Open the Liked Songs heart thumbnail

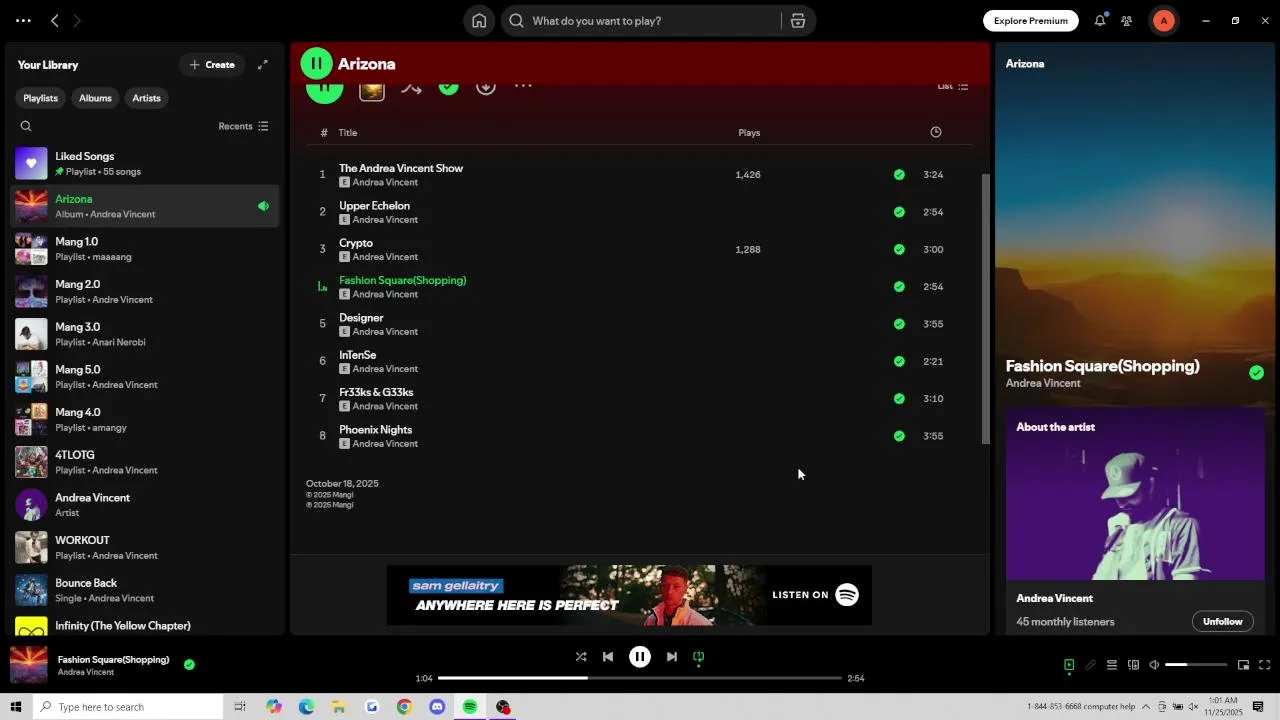coord(31,163)
